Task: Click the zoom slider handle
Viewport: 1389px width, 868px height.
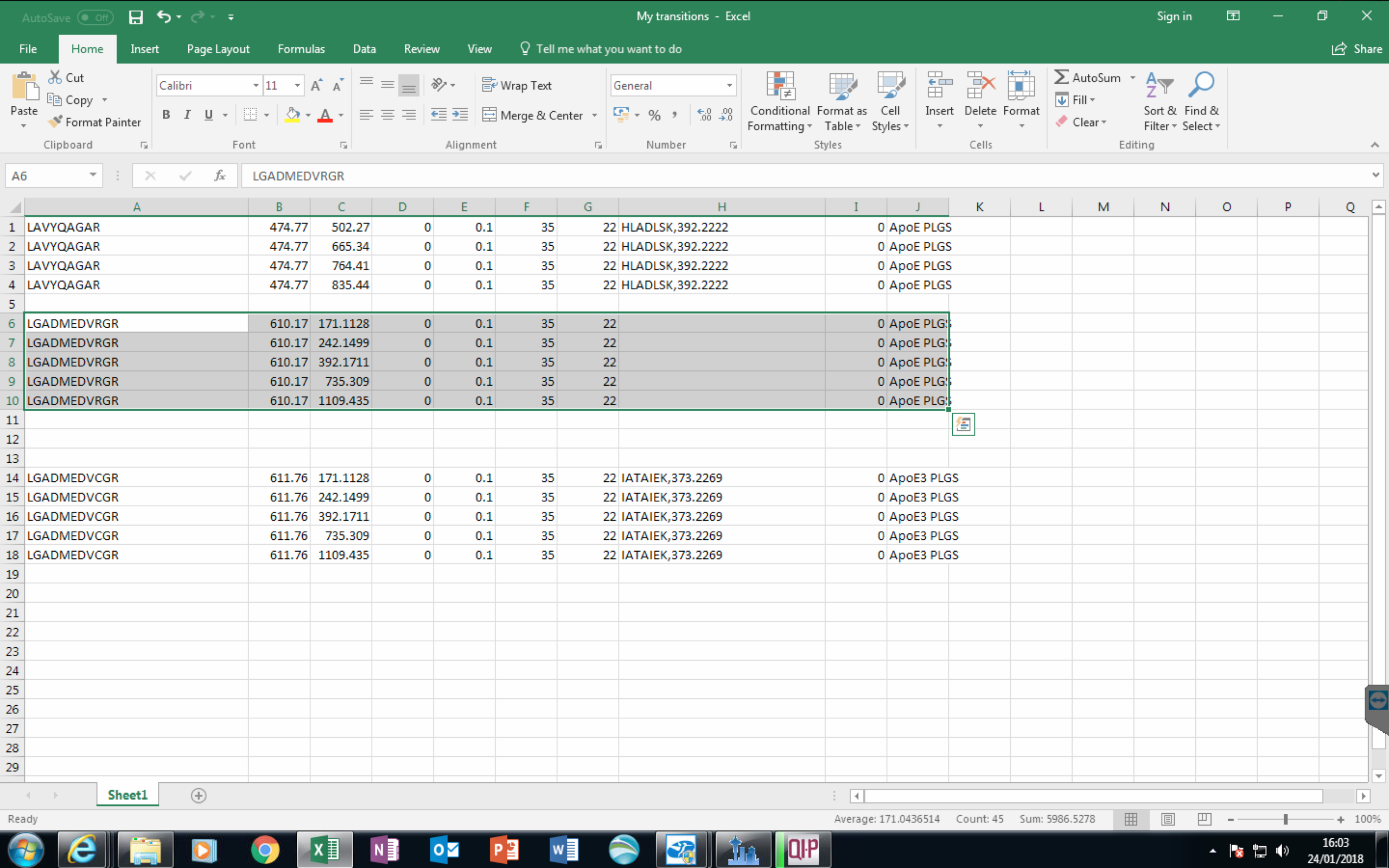Action: (x=1285, y=819)
